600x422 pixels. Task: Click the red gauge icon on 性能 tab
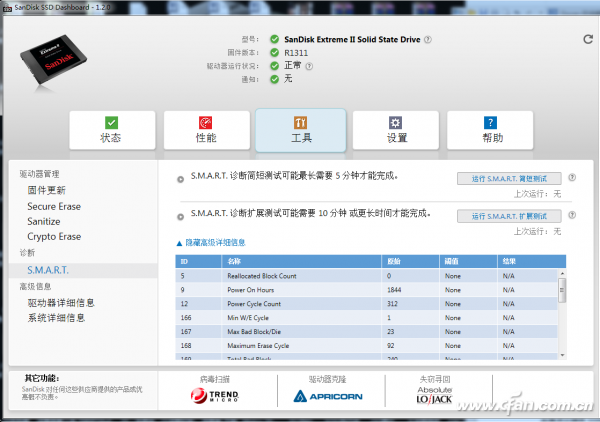click(205, 123)
